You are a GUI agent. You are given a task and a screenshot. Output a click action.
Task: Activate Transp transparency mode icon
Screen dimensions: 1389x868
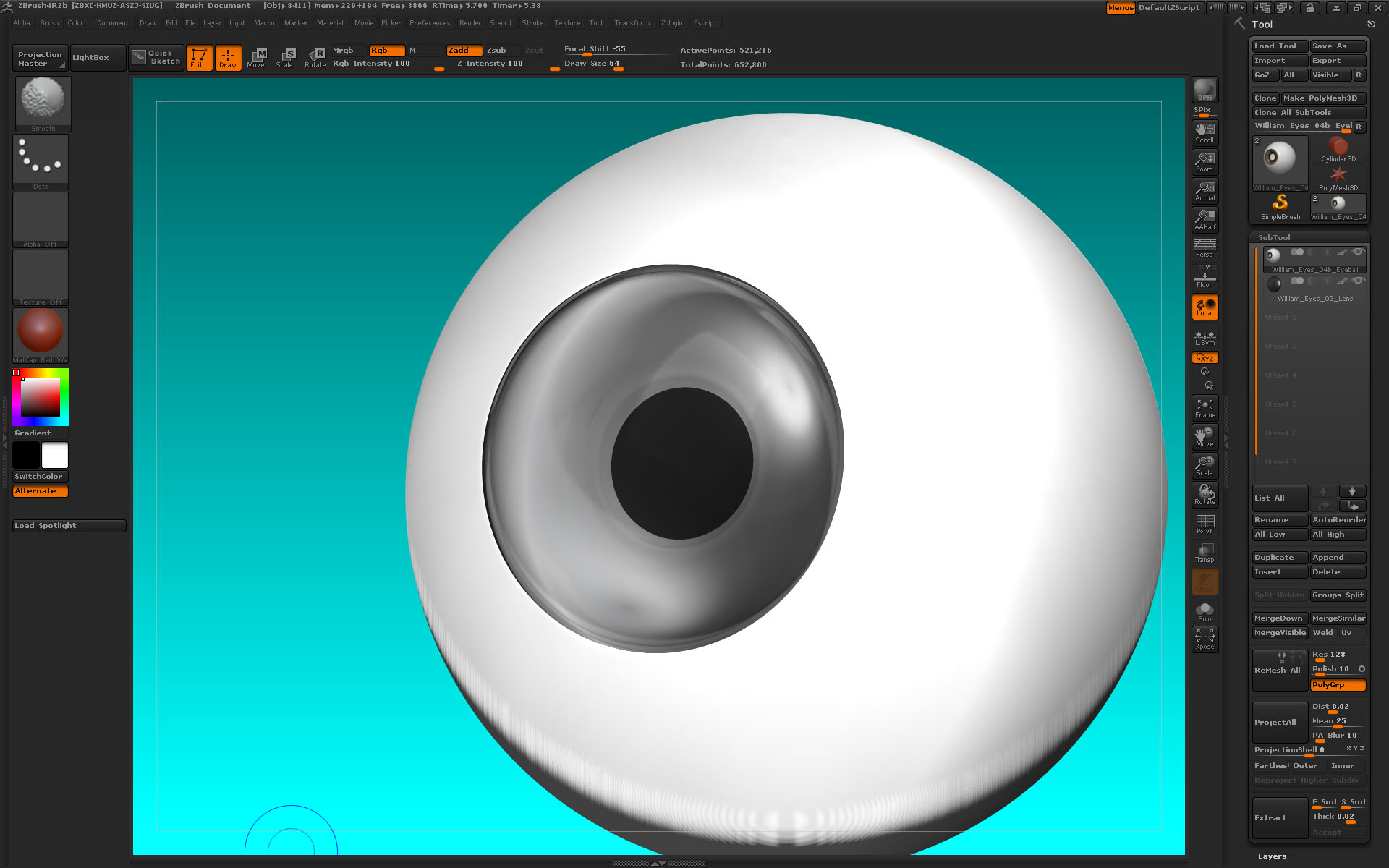pyautogui.click(x=1204, y=553)
